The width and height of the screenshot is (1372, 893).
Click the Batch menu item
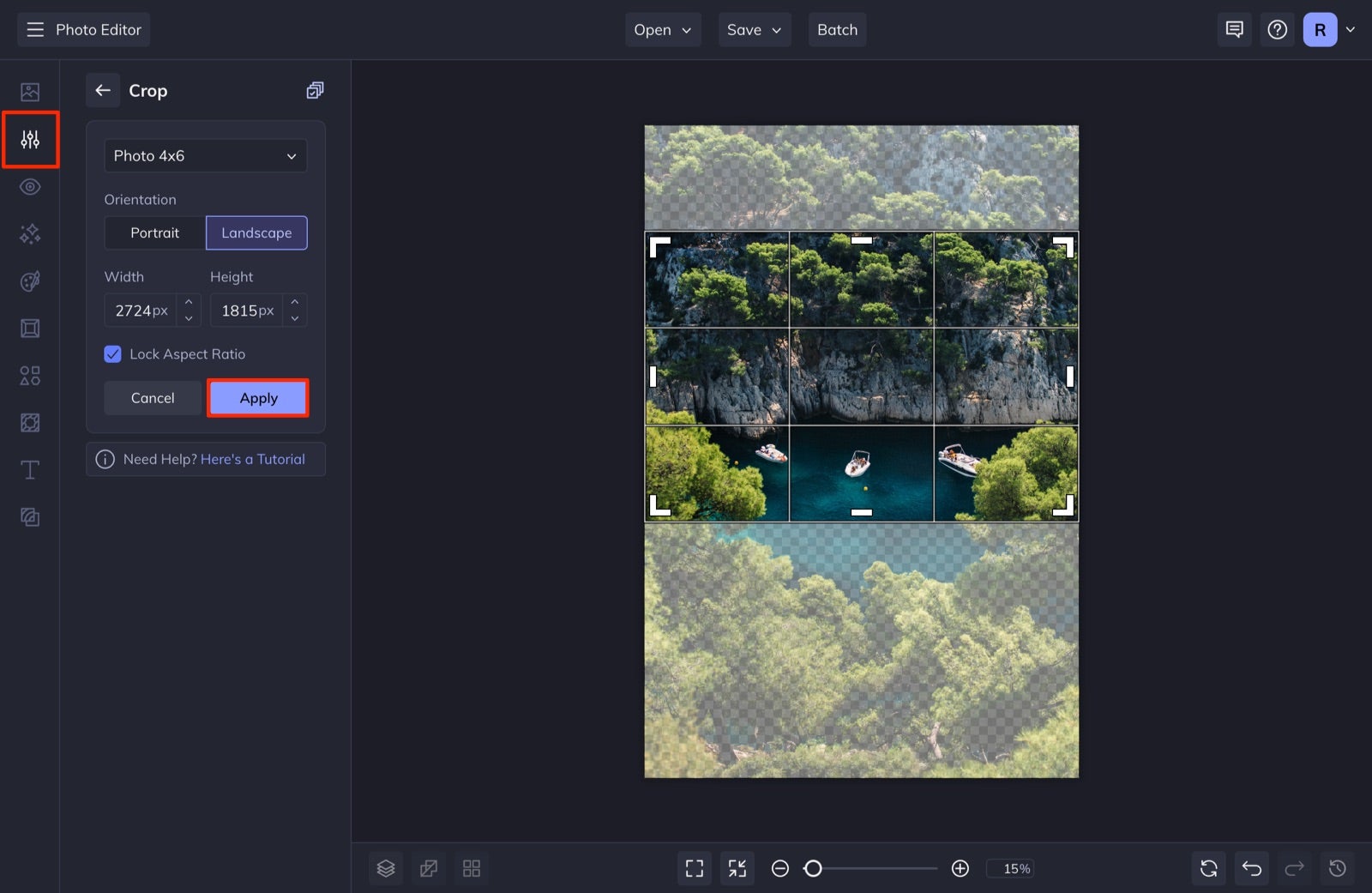pyautogui.click(x=837, y=29)
